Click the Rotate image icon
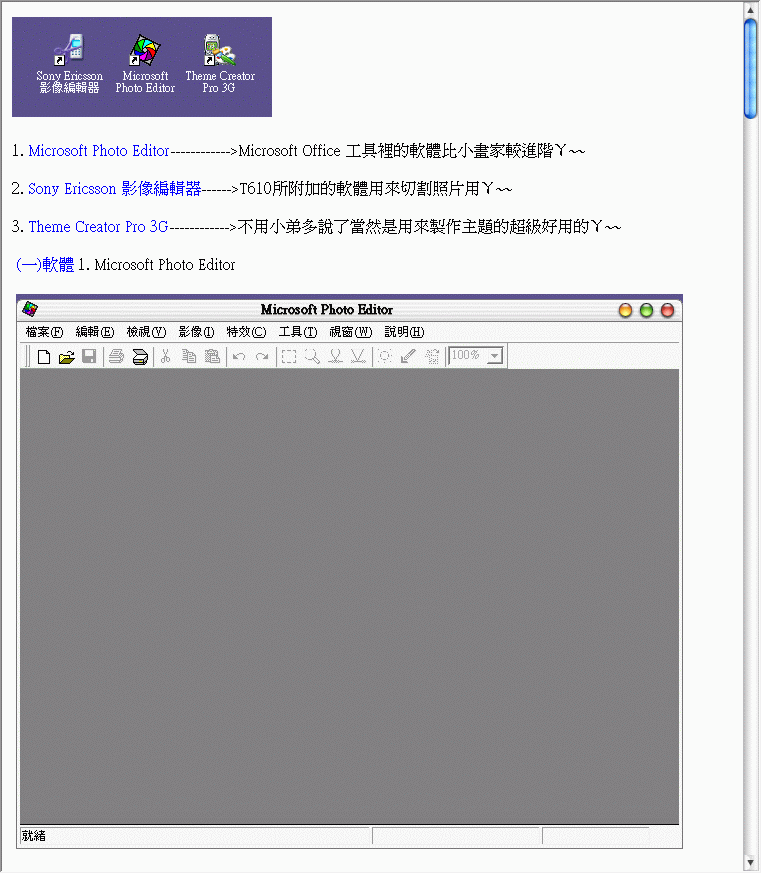This screenshot has height=873, width=761. [432, 356]
